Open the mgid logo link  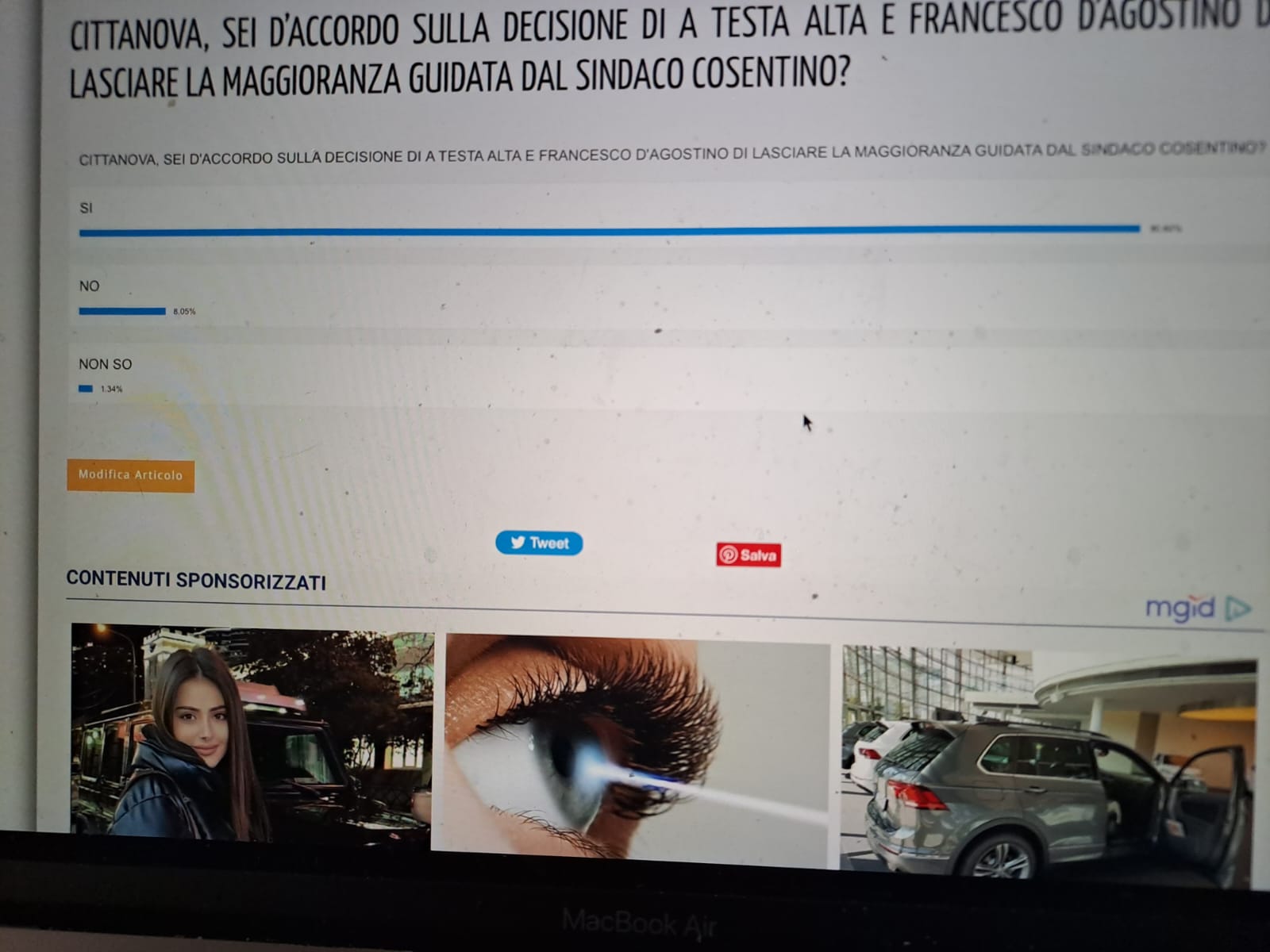coord(1180,608)
